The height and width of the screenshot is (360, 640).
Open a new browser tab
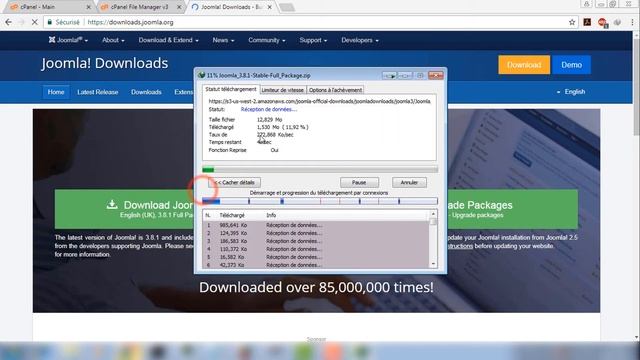click(x=287, y=7)
